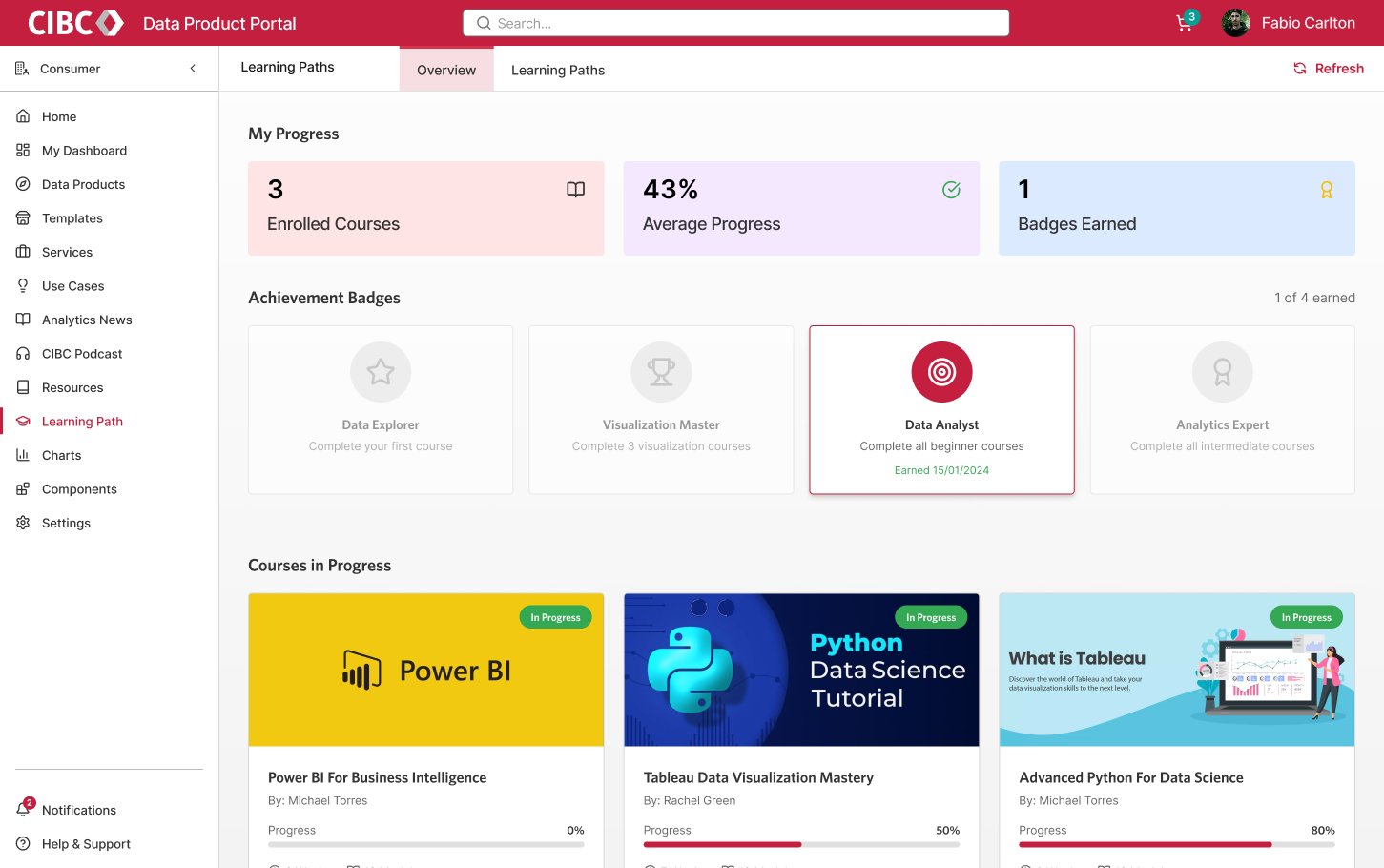The height and width of the screenshot is (868, 1384).
Task: Click the Analytics News book icon
Action: click(x=23, y=320)
